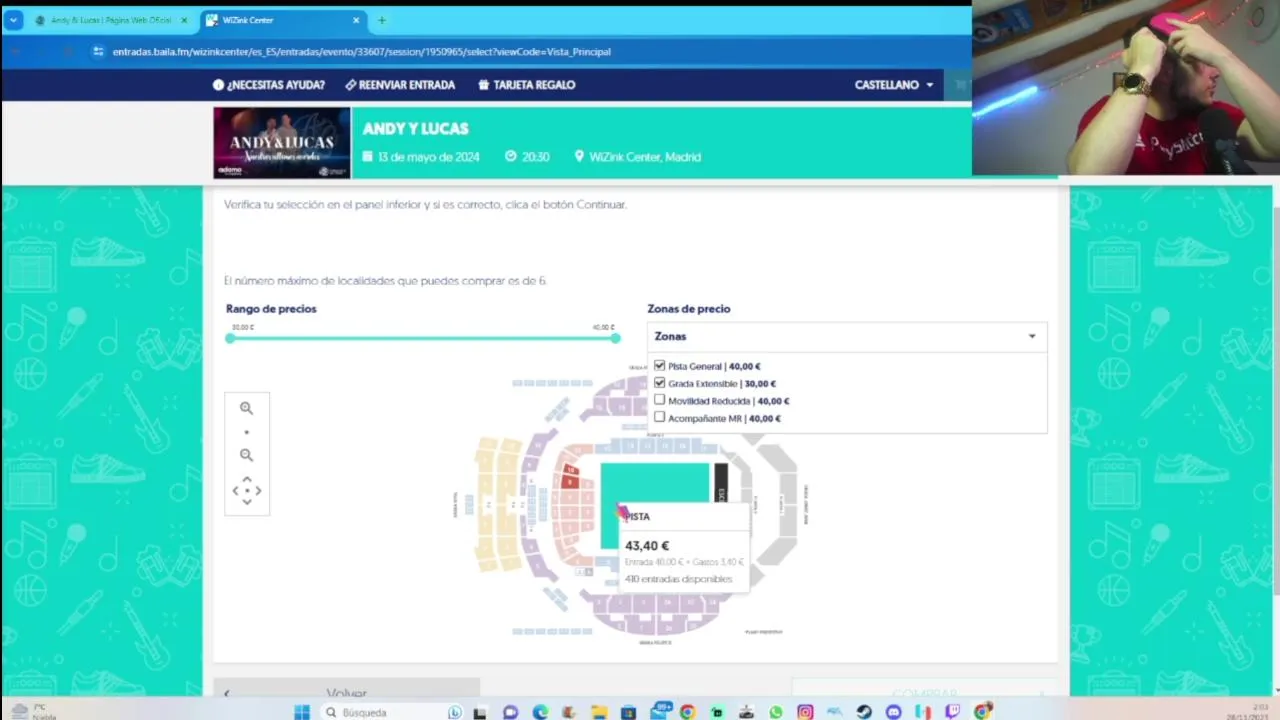Image resolution: width=1280 pixels, height=720 pixels.
Task: Open File Explorer from the taskbar
Action: (x=598, y=712)
